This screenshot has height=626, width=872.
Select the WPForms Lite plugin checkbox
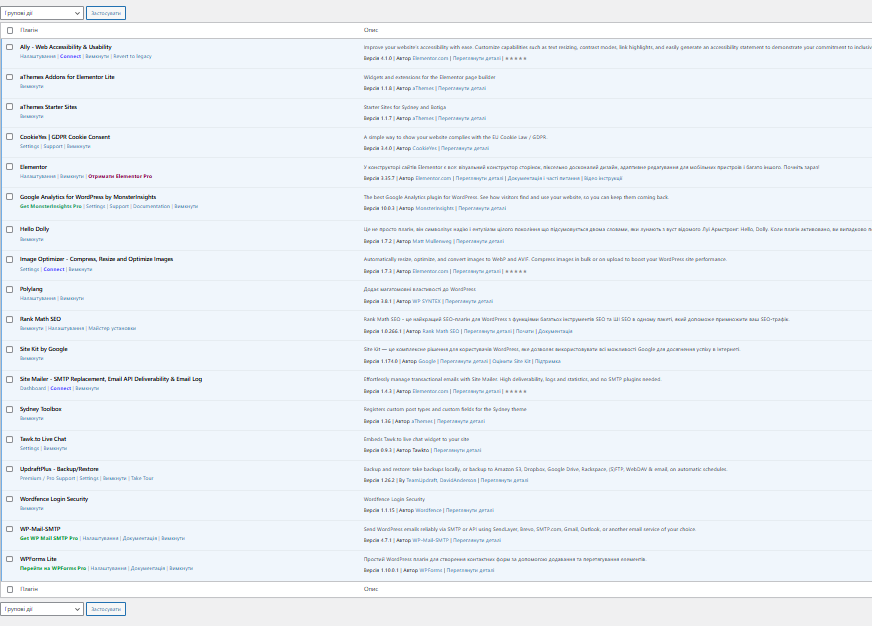(x=9, y=559)
